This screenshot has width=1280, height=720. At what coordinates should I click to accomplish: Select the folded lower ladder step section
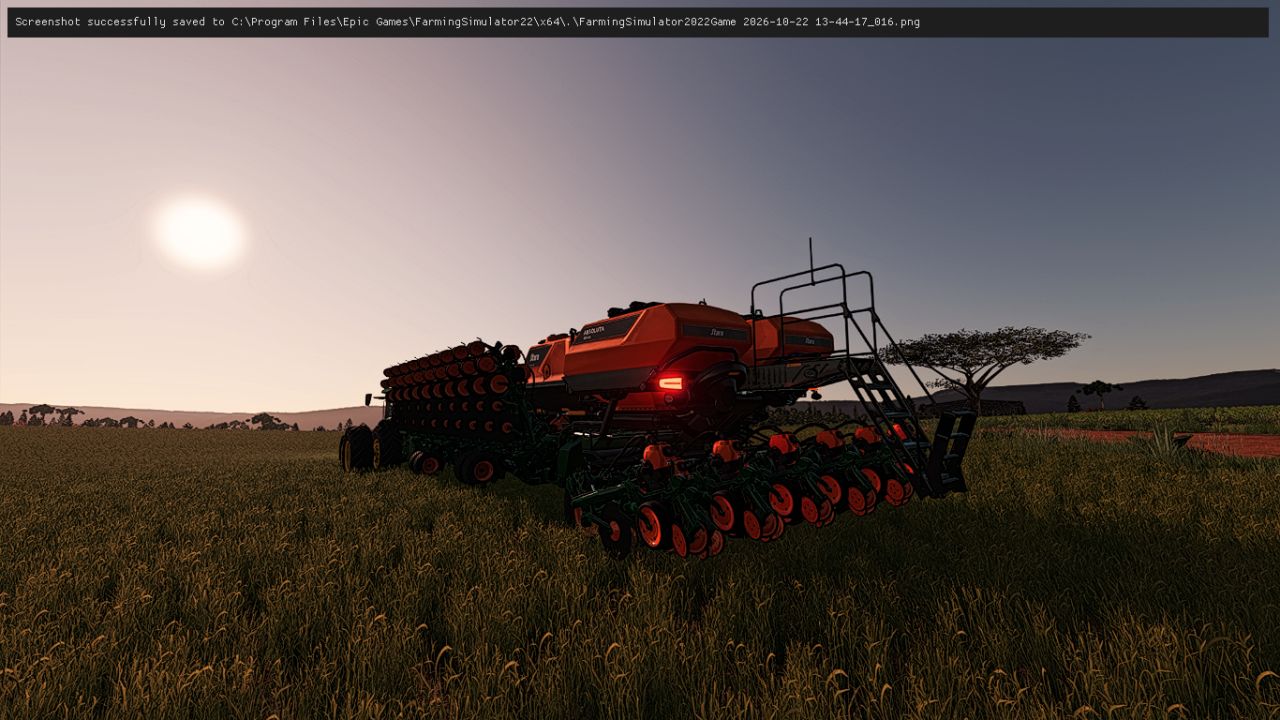pyautogui.click(x=952, y=452)
